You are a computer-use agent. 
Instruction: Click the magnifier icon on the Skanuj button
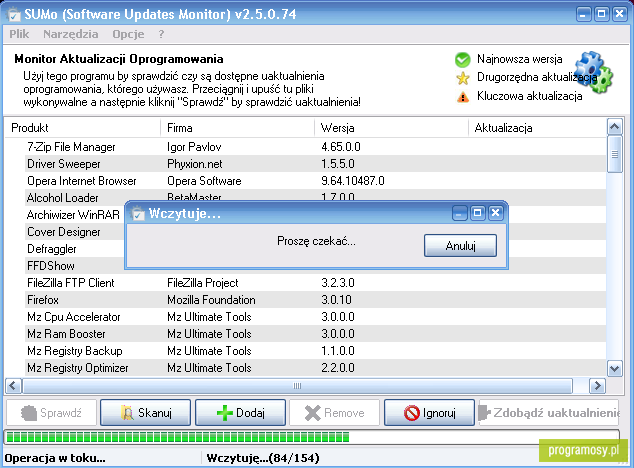(x=127, y=413)
